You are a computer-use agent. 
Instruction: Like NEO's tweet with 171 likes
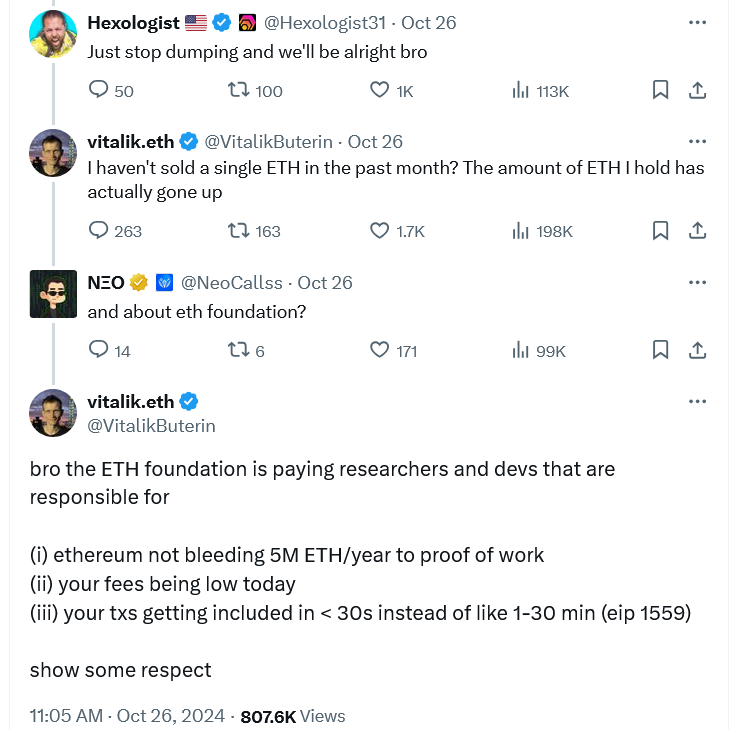380,350
